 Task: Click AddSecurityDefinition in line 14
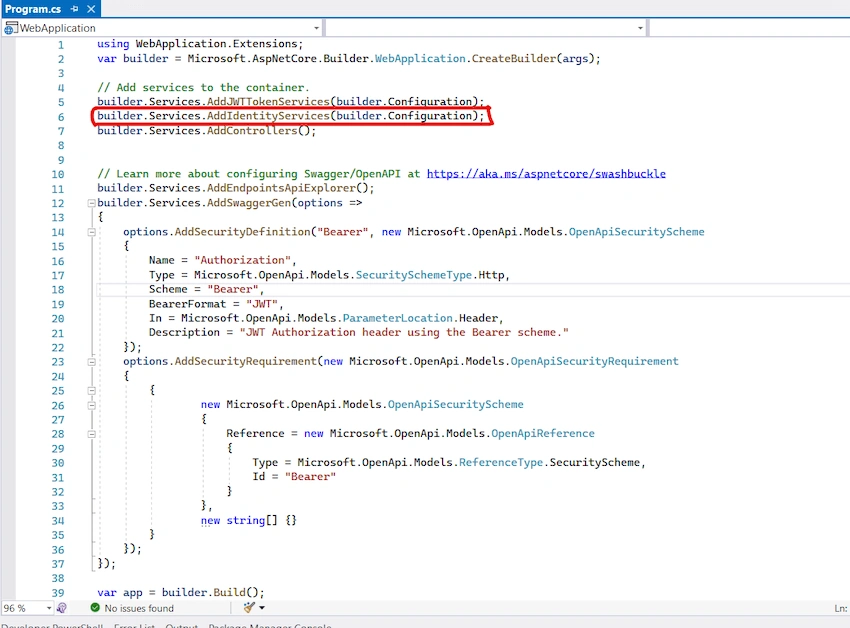(x=242, y=232)
